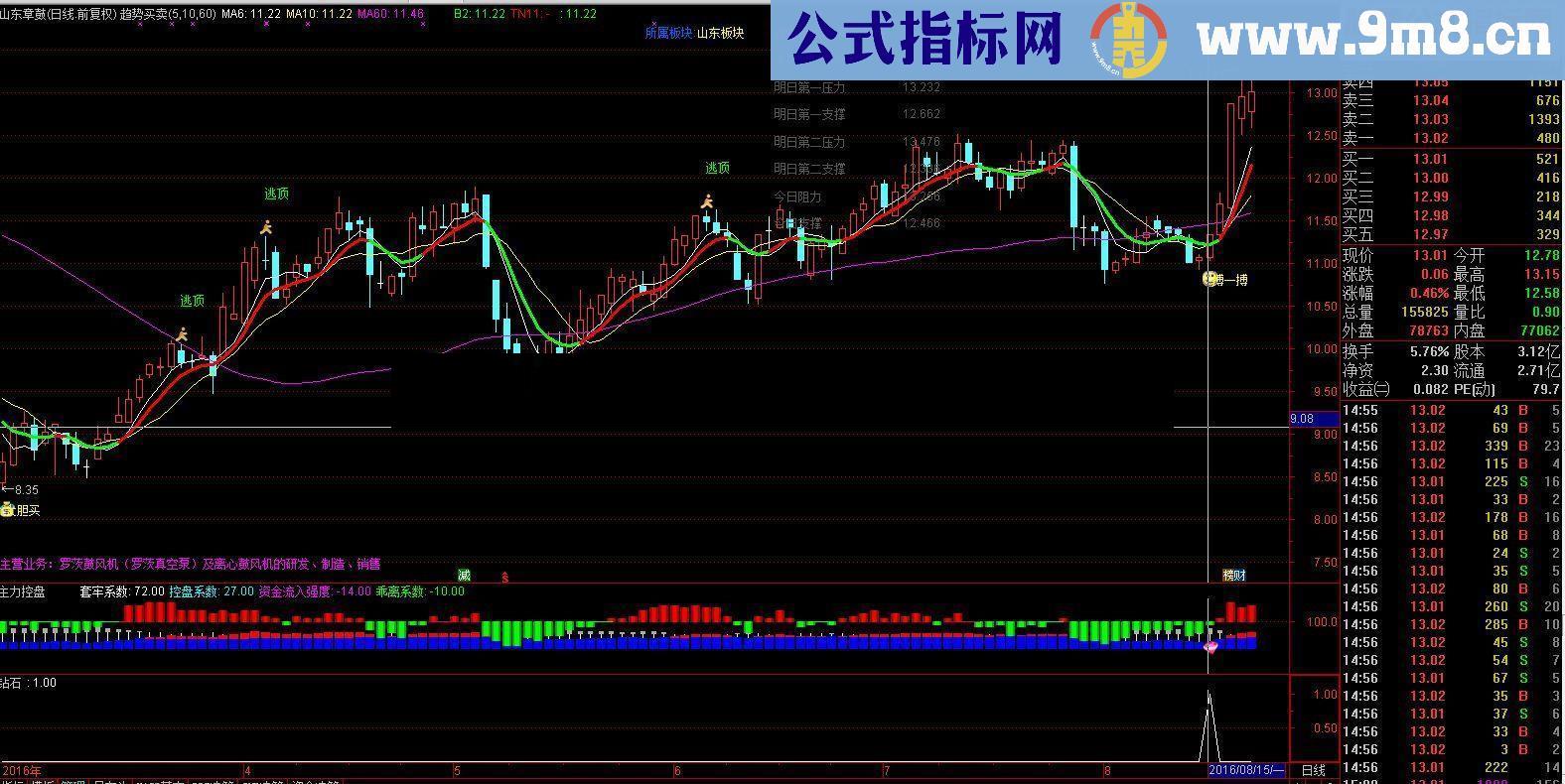
Task: Click the 今开 12.78 quote field
Action: coord(1507,256)
